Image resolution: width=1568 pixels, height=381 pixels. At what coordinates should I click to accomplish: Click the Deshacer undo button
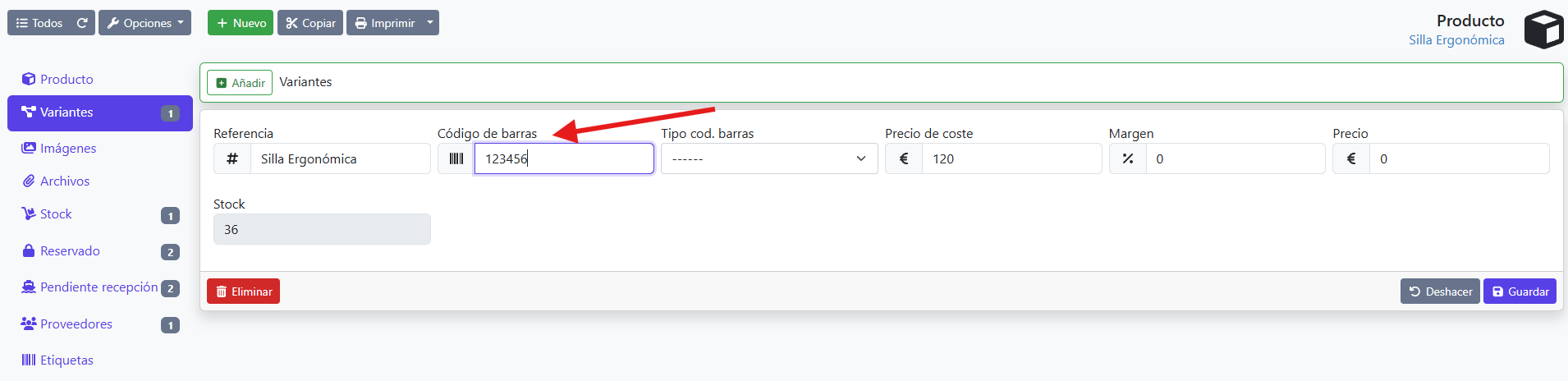tap(1440, 291)
